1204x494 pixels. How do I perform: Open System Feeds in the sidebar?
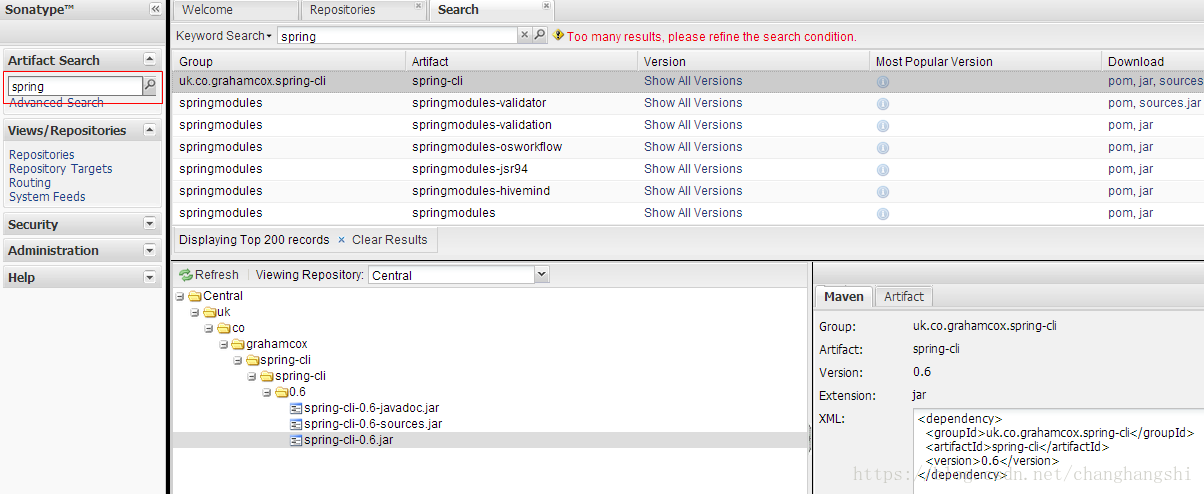point(47,197)
